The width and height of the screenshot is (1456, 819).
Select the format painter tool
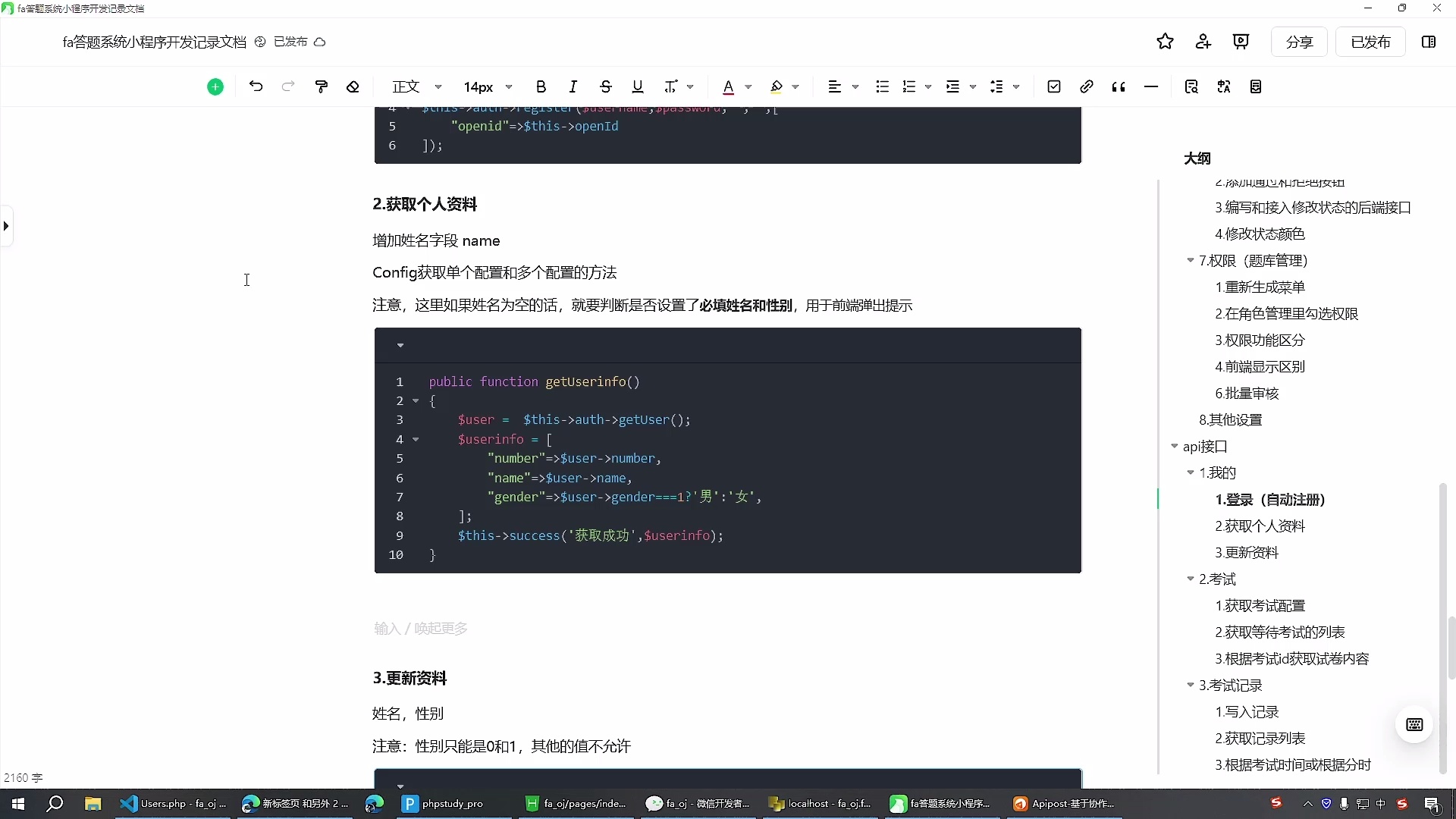click(322, 86)
